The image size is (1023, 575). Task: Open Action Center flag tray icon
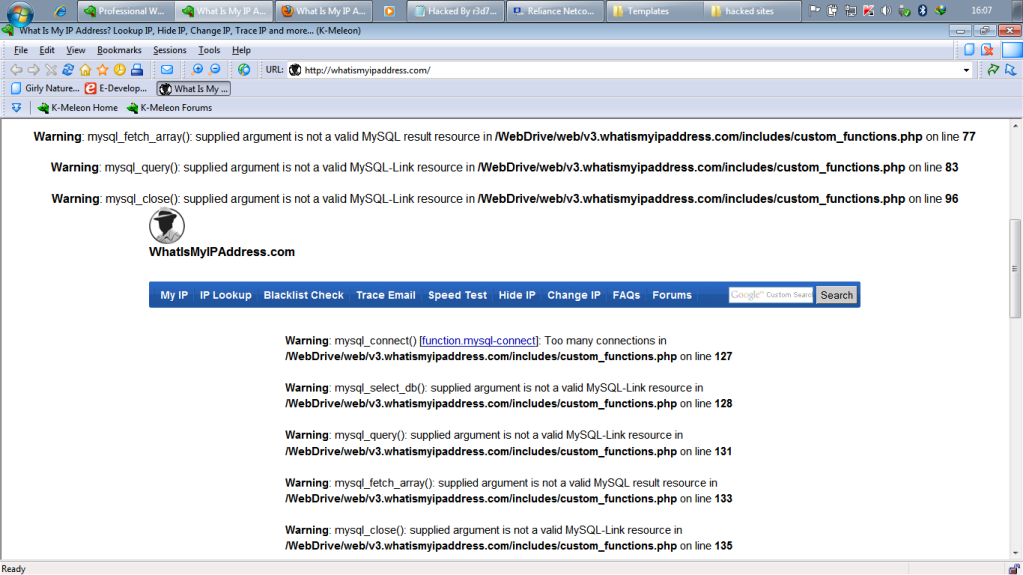click(x=814, y=10)
